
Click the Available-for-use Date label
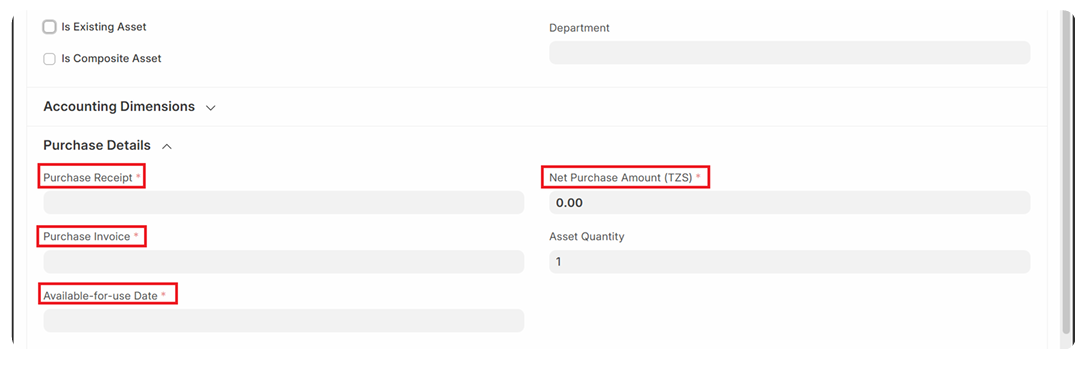point(101,296)
